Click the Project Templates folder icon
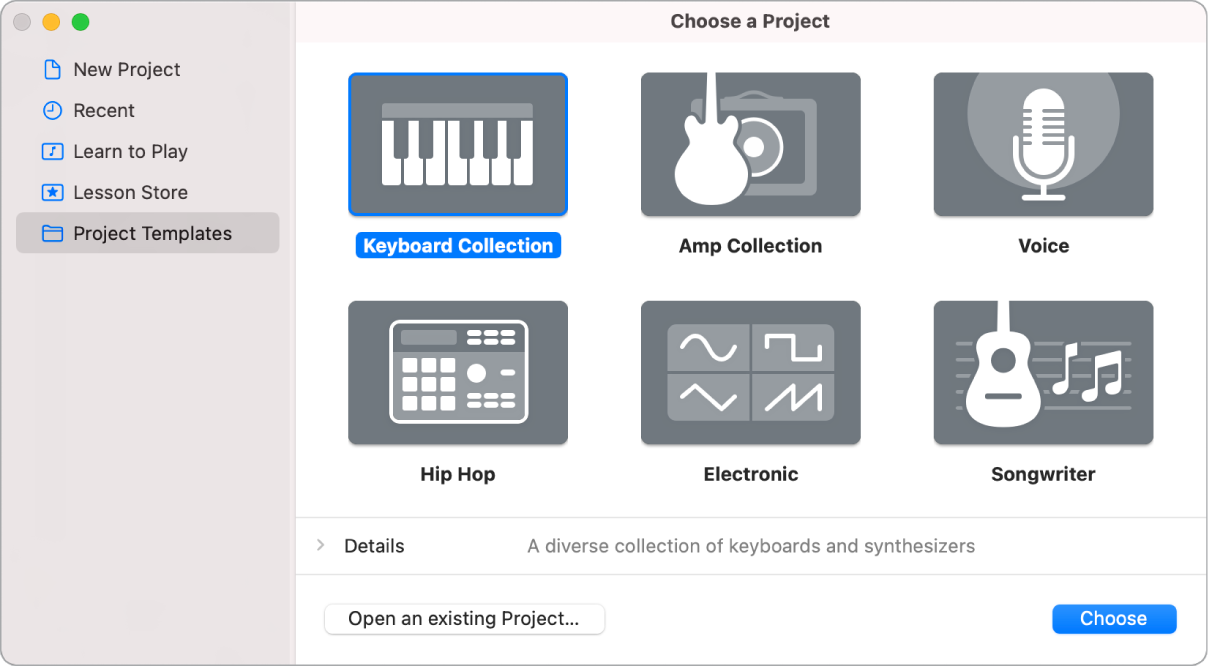1208x668 pixels. 51,233
